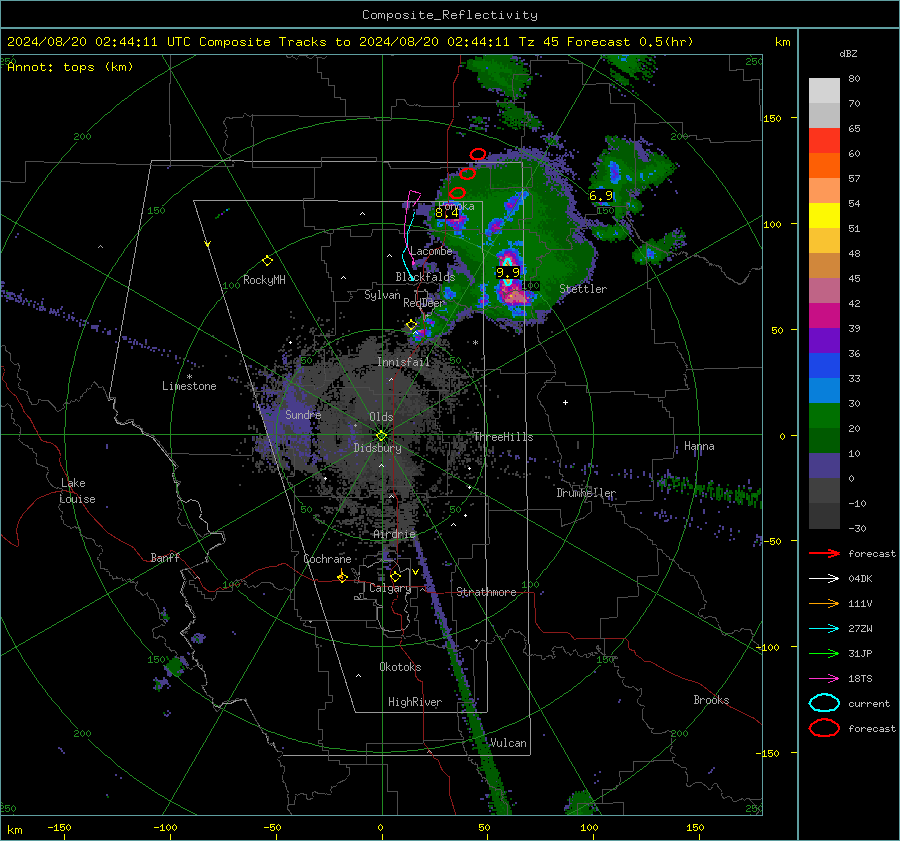
Task: Click the Limestone map label
Action: 189,386
